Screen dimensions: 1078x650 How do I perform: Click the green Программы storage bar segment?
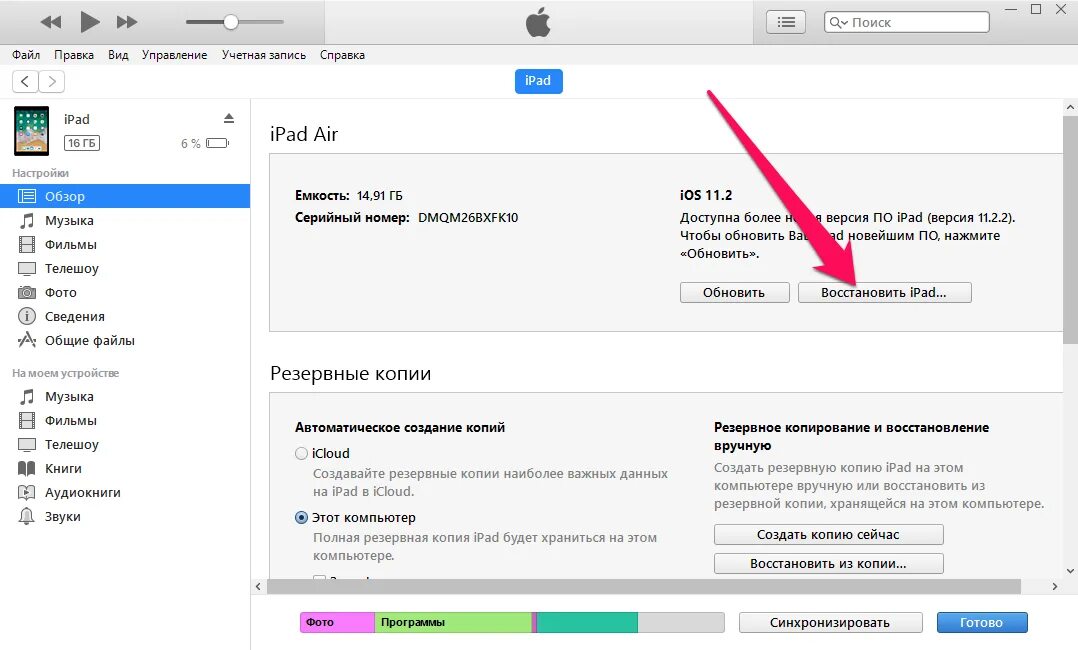coord(453,622)
